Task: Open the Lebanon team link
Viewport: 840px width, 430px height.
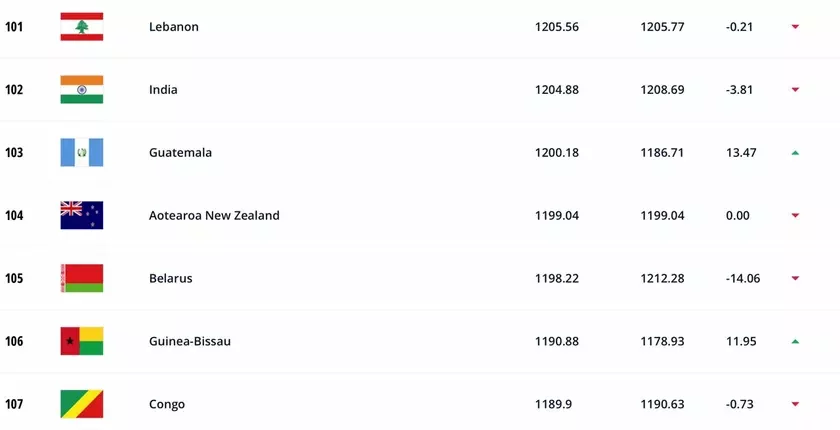Action: [x=174, y=27]
